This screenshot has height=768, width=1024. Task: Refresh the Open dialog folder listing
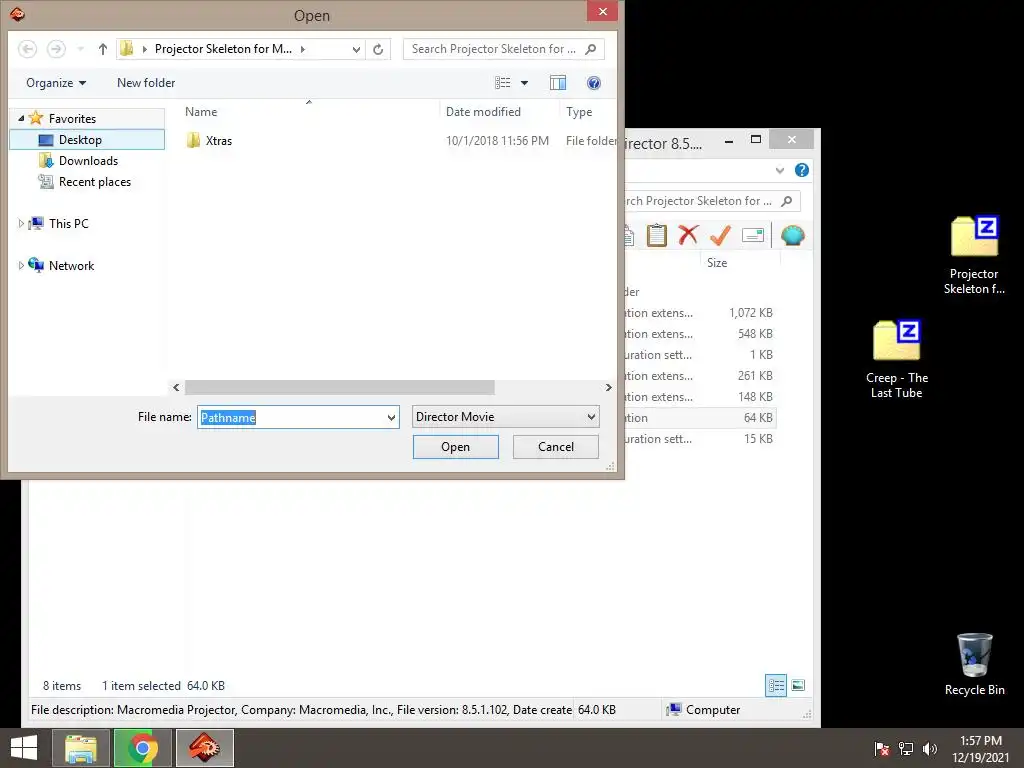[x=378, y=49]
